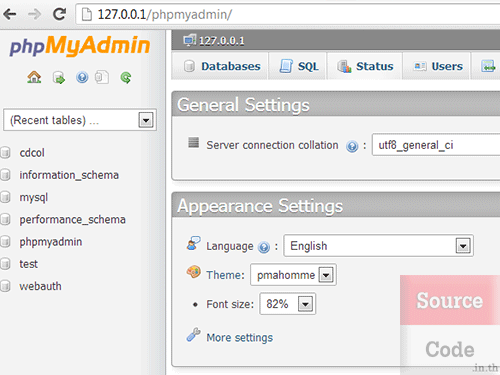Open help icon next to Language
This screenshot has height=375, width=500.
click(264, 247)
